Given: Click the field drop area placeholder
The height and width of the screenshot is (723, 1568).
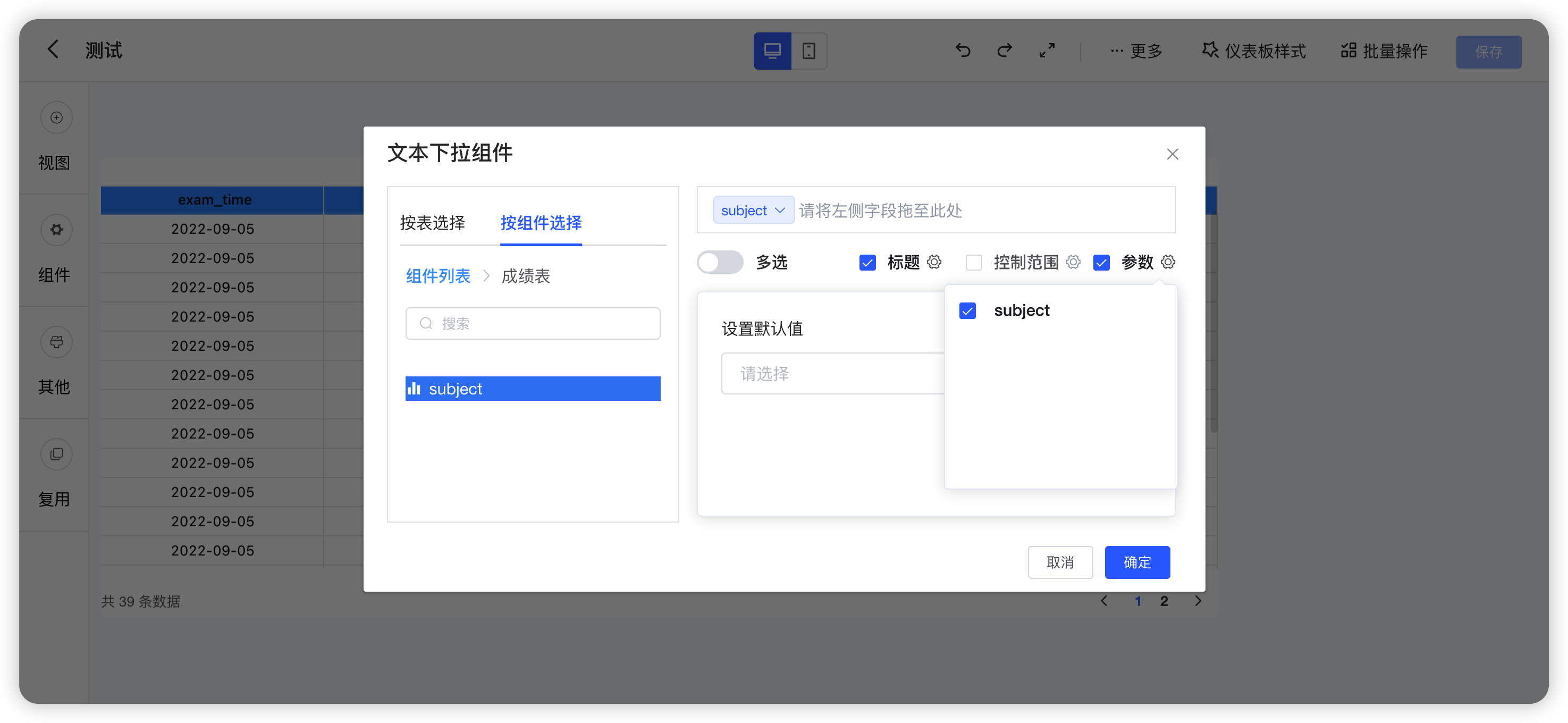Looking at the screenshot, I should (x=880, y=211).
